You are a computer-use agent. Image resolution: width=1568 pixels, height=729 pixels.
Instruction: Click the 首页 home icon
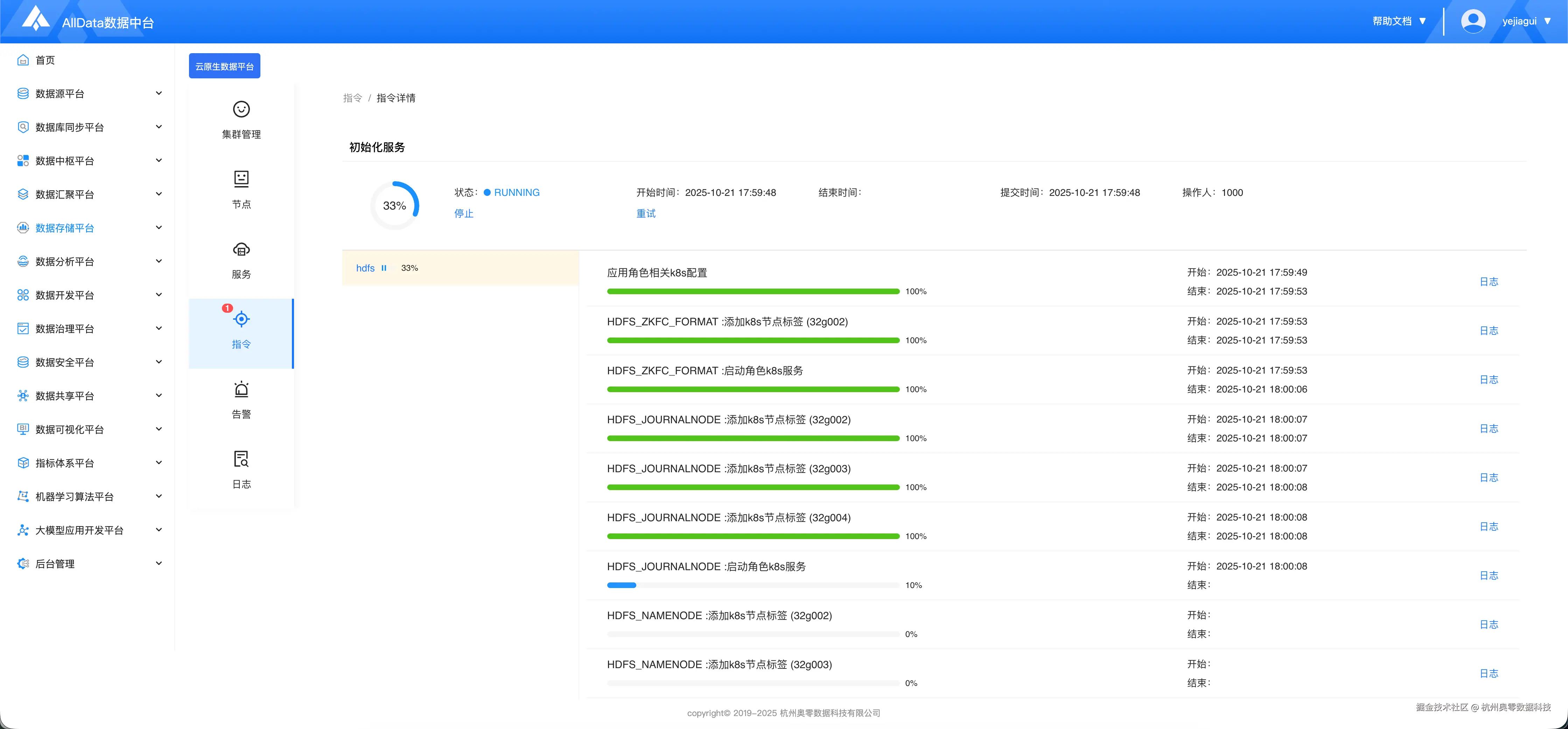pos(23,59)
